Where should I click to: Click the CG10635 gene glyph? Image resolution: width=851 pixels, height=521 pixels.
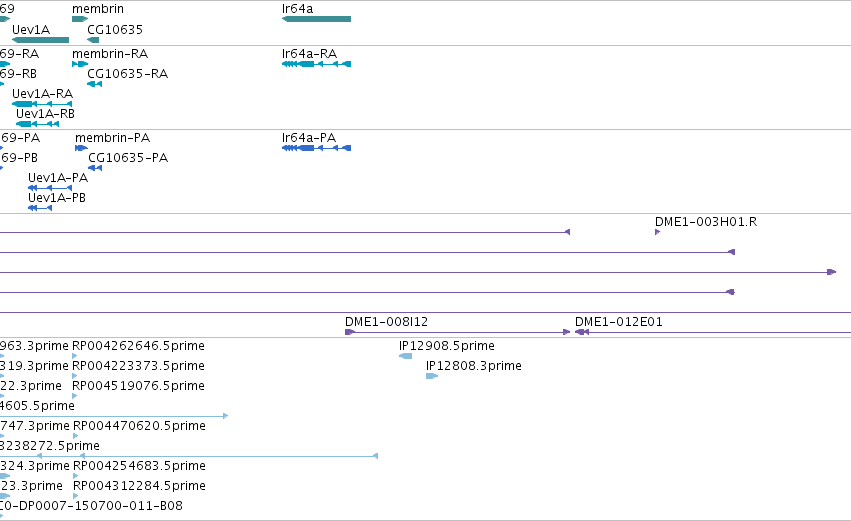click(93, 40)
